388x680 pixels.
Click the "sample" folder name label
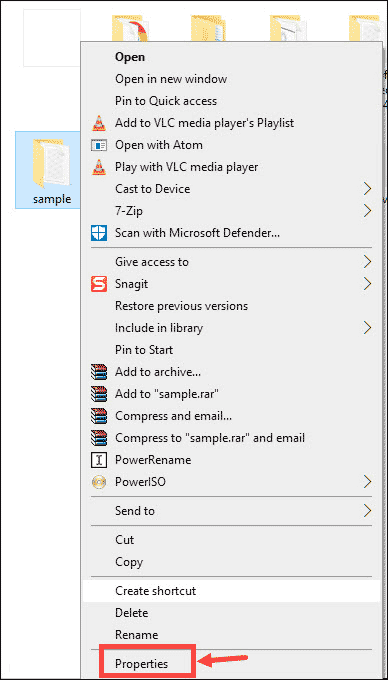coord(52,199)
